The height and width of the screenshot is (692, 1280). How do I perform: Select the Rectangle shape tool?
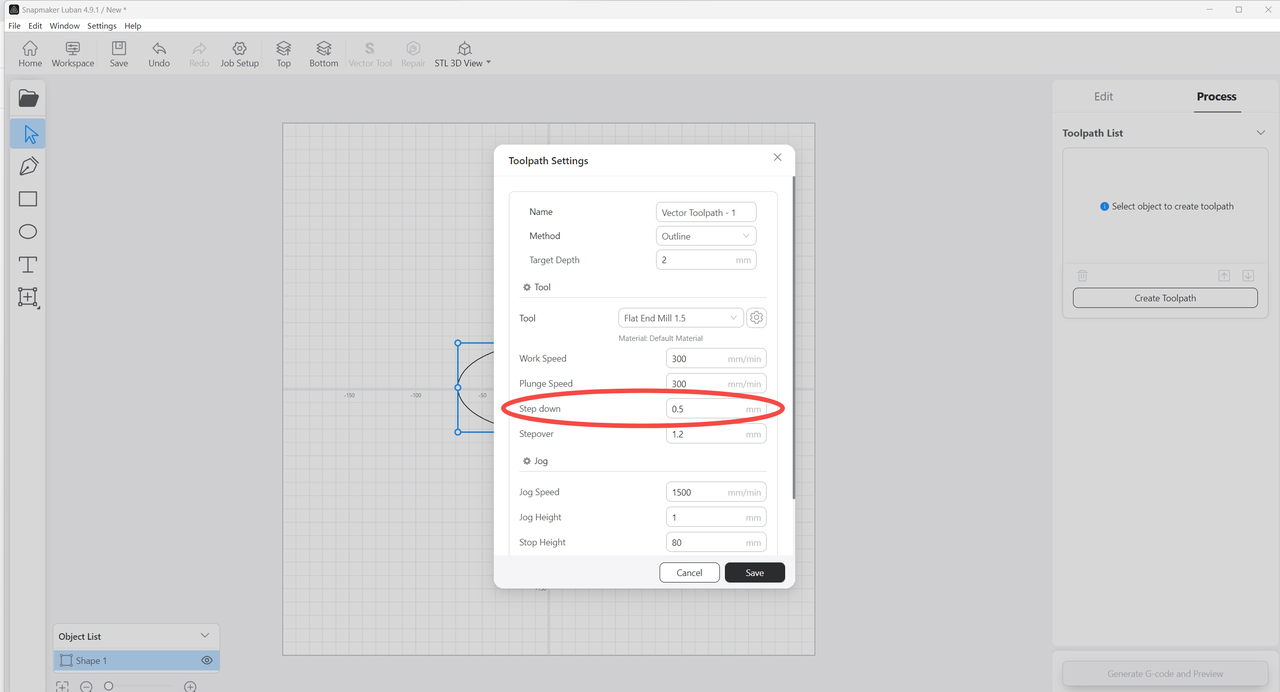click(28, 199)
